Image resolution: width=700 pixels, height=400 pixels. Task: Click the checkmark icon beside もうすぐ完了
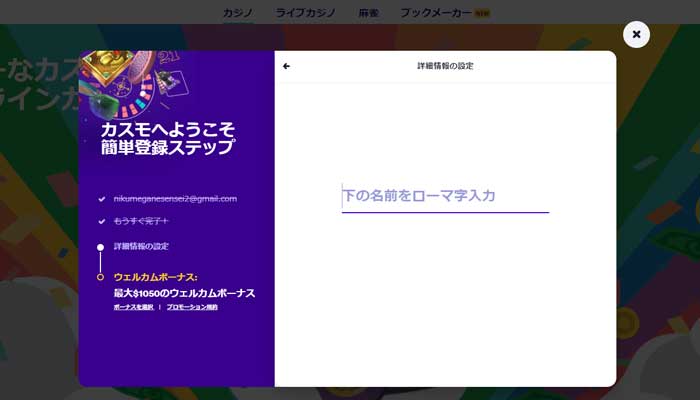click(102, 221)
